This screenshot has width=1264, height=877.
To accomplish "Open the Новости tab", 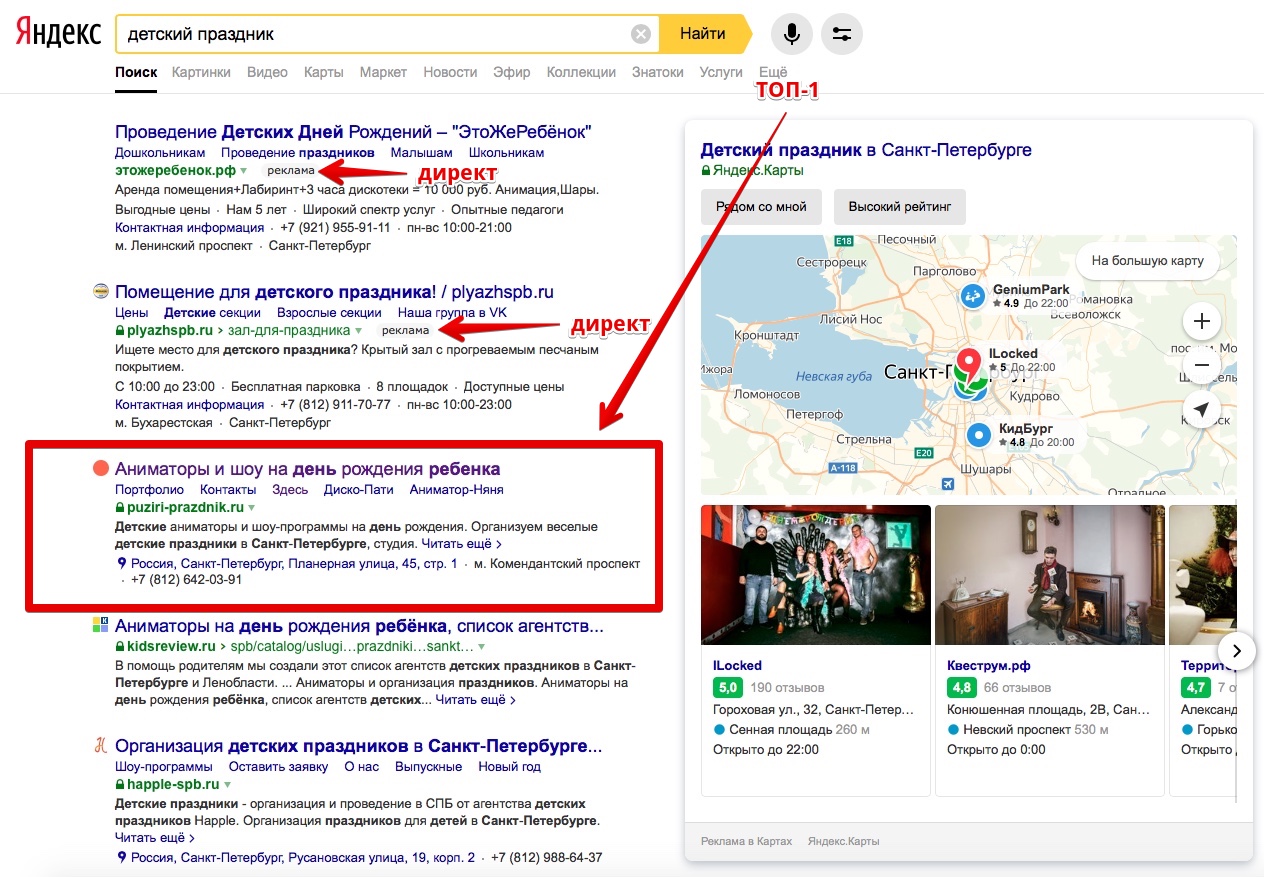I will coord(450,72).
